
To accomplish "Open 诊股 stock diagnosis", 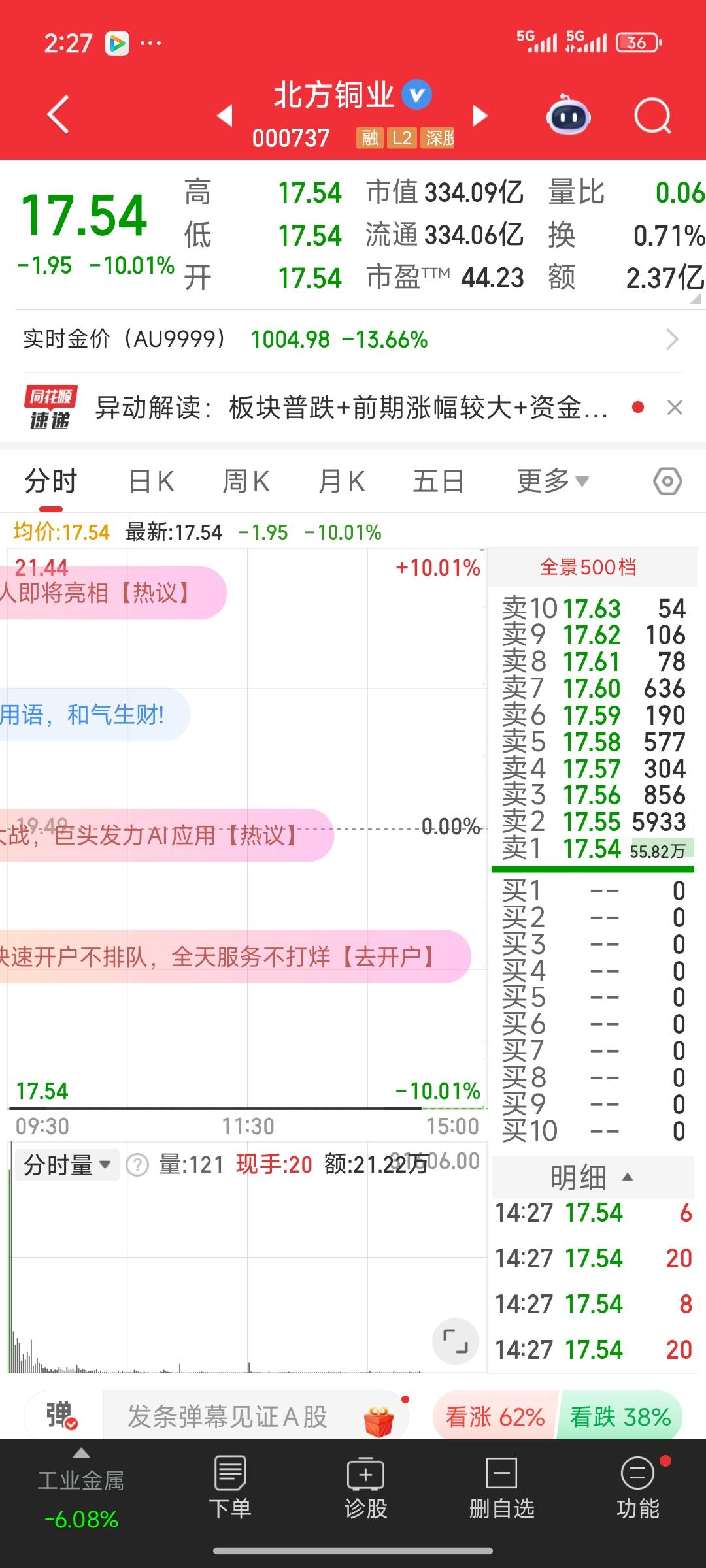I will click(366, 1488).
